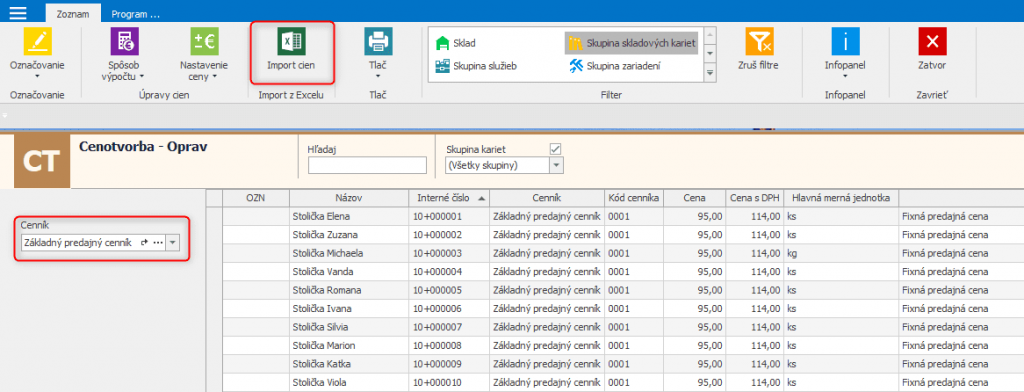Select the Stolička Silvia row

coord(615,327)
